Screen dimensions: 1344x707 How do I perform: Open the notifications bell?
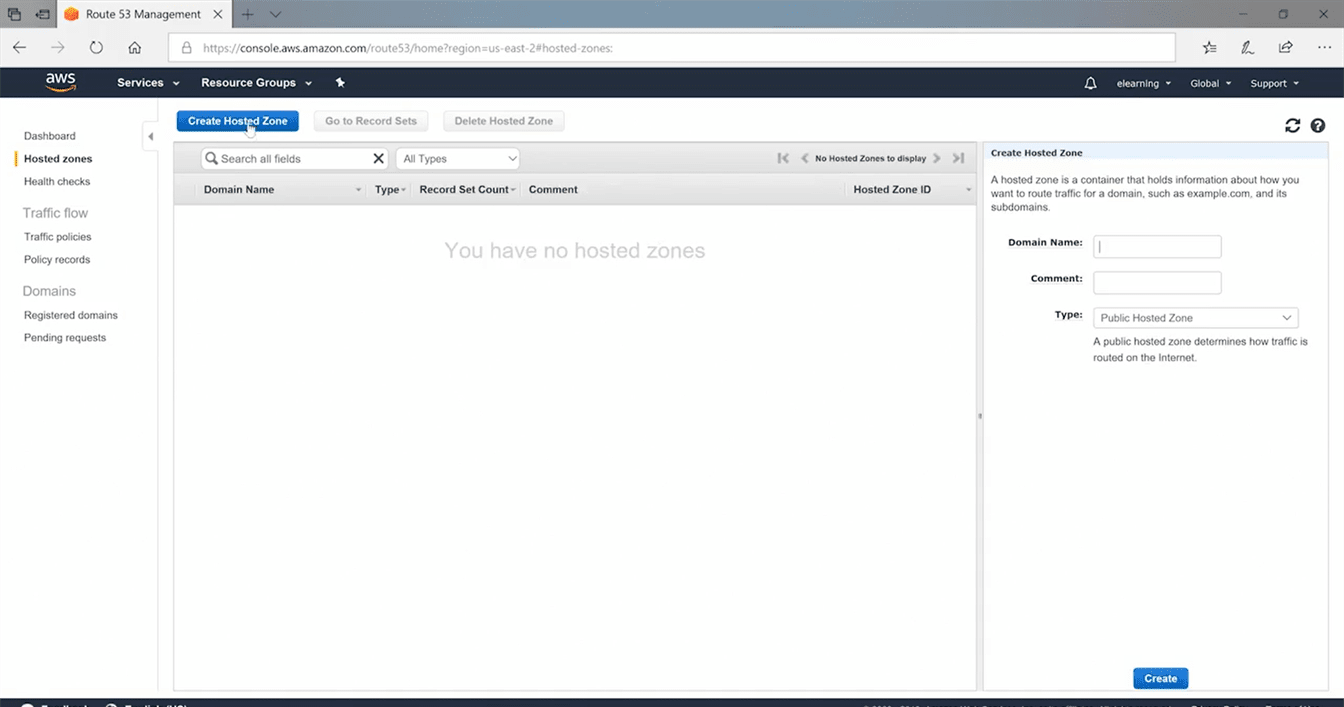1090,83
